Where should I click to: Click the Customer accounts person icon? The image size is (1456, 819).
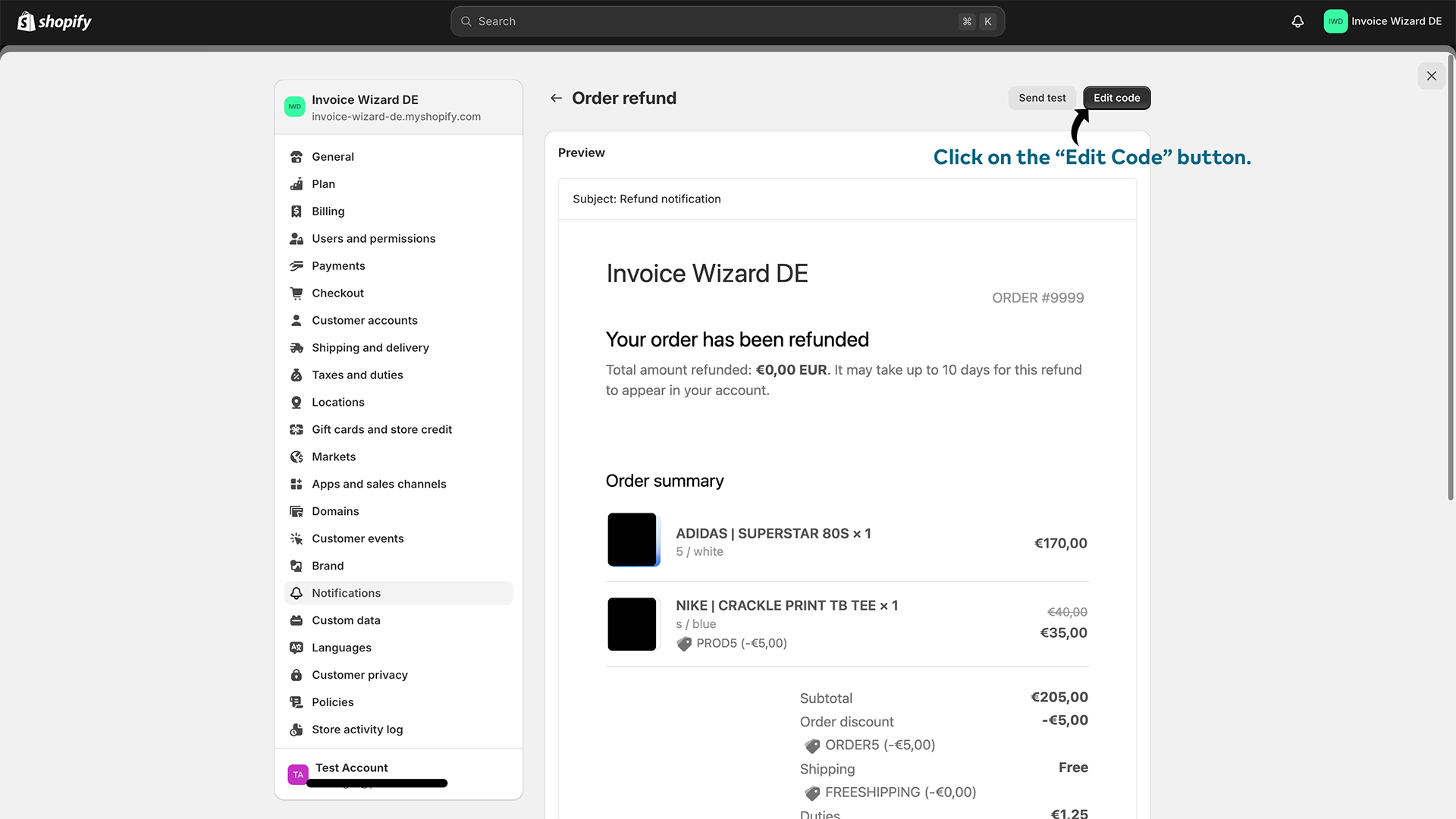coord(297,321)
